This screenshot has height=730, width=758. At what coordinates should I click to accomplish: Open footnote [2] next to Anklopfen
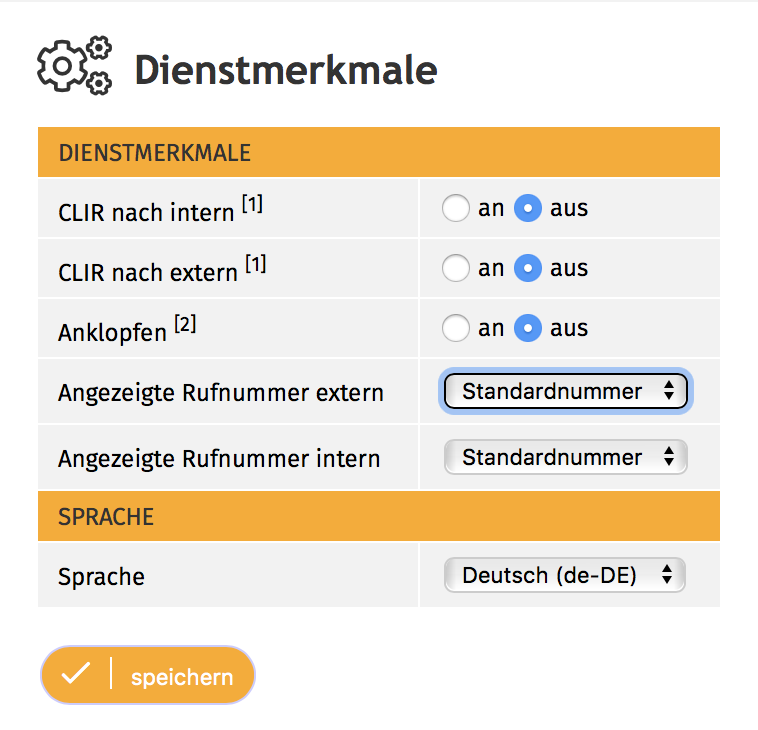185,325
